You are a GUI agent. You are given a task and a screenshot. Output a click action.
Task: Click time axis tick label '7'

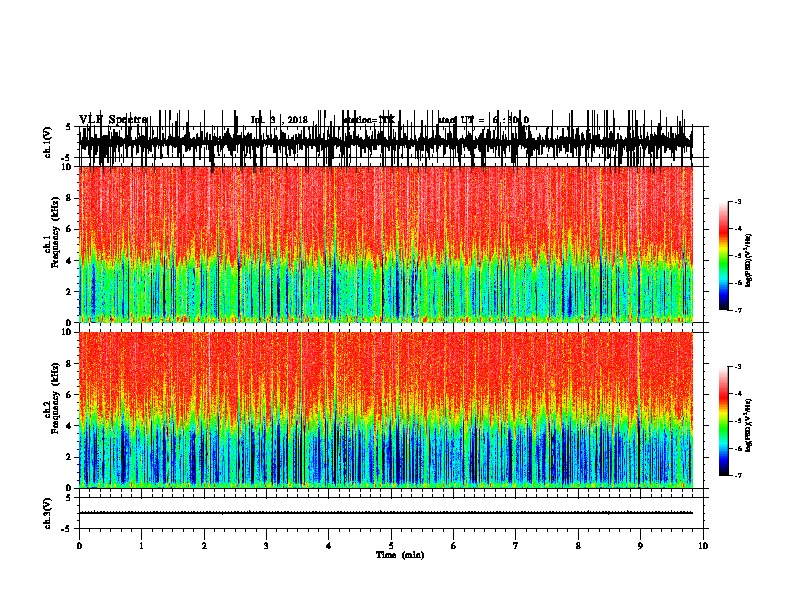[x=516, y=546]
